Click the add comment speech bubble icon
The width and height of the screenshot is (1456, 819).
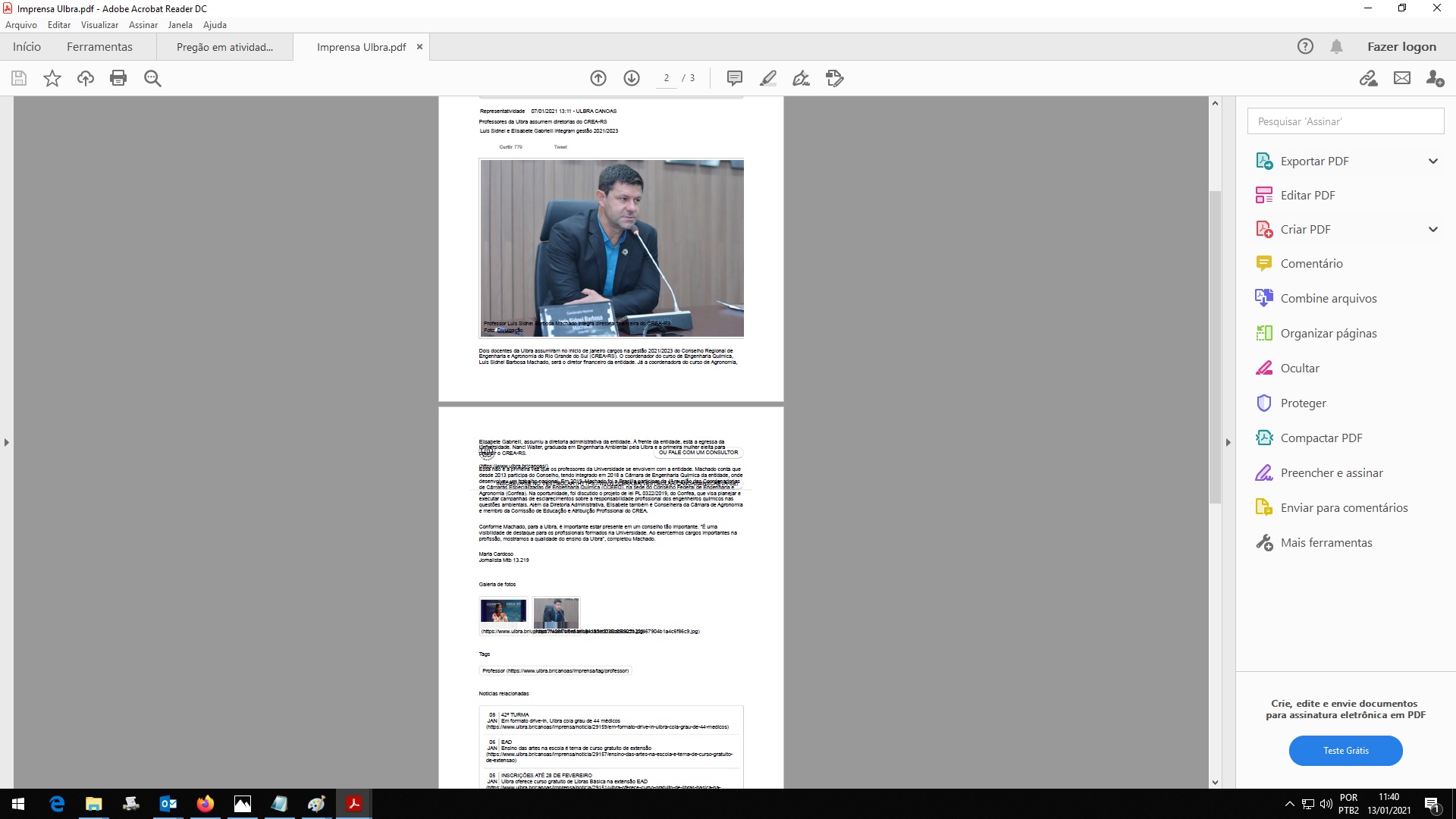pyautogui.click(x=734, y=78)
